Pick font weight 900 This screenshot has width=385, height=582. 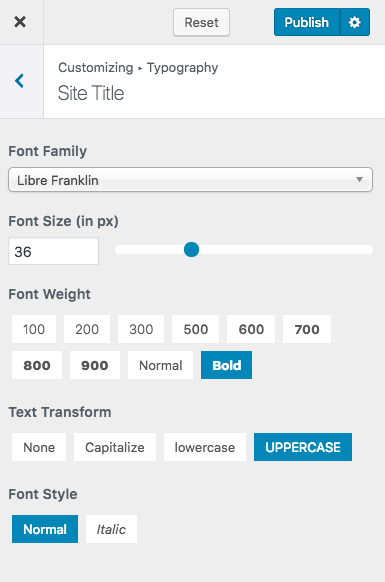[x=95, y=365]
